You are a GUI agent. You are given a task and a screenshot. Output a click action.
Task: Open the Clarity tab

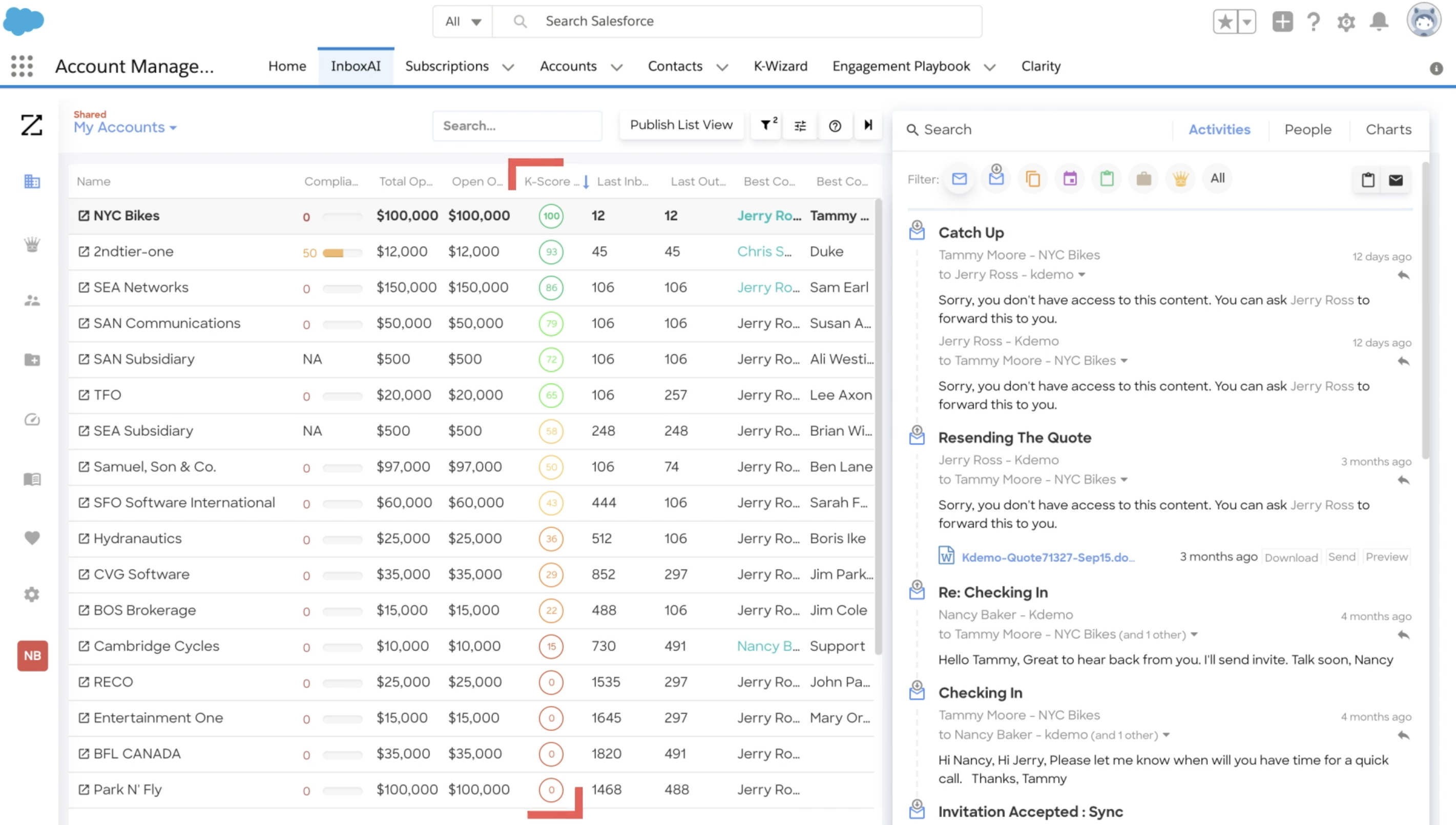click(1041, 66)
